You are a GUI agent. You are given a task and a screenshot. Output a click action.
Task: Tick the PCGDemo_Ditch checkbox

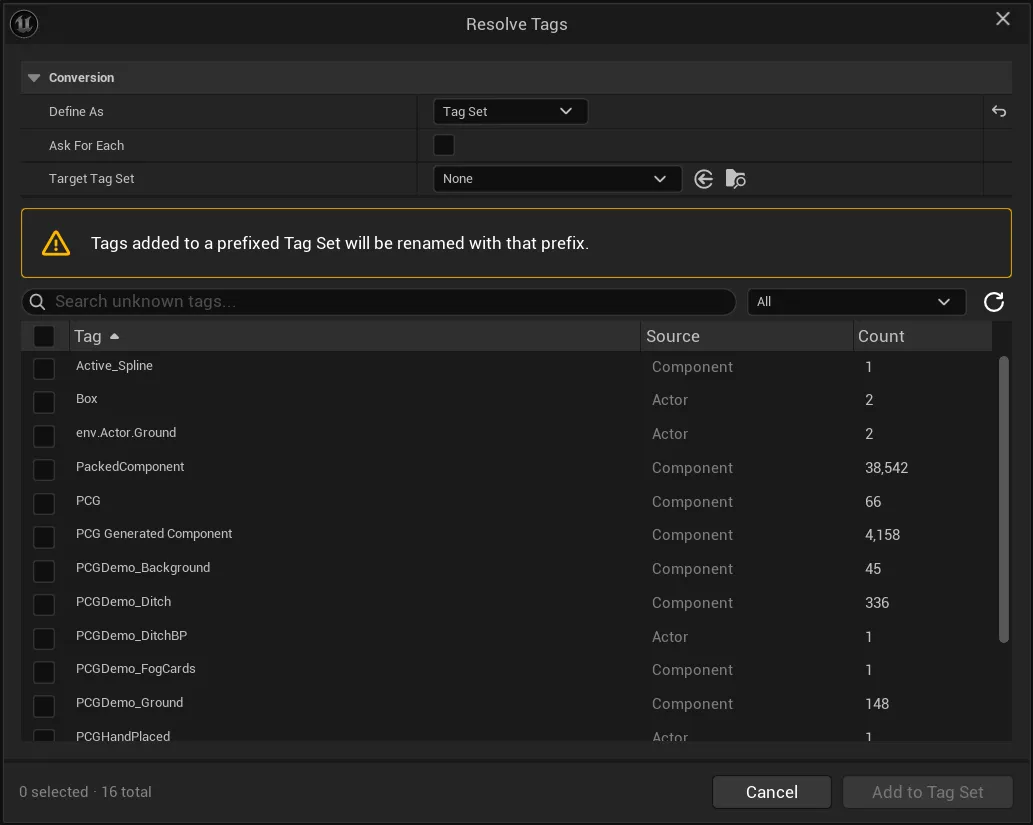(44, 604)
